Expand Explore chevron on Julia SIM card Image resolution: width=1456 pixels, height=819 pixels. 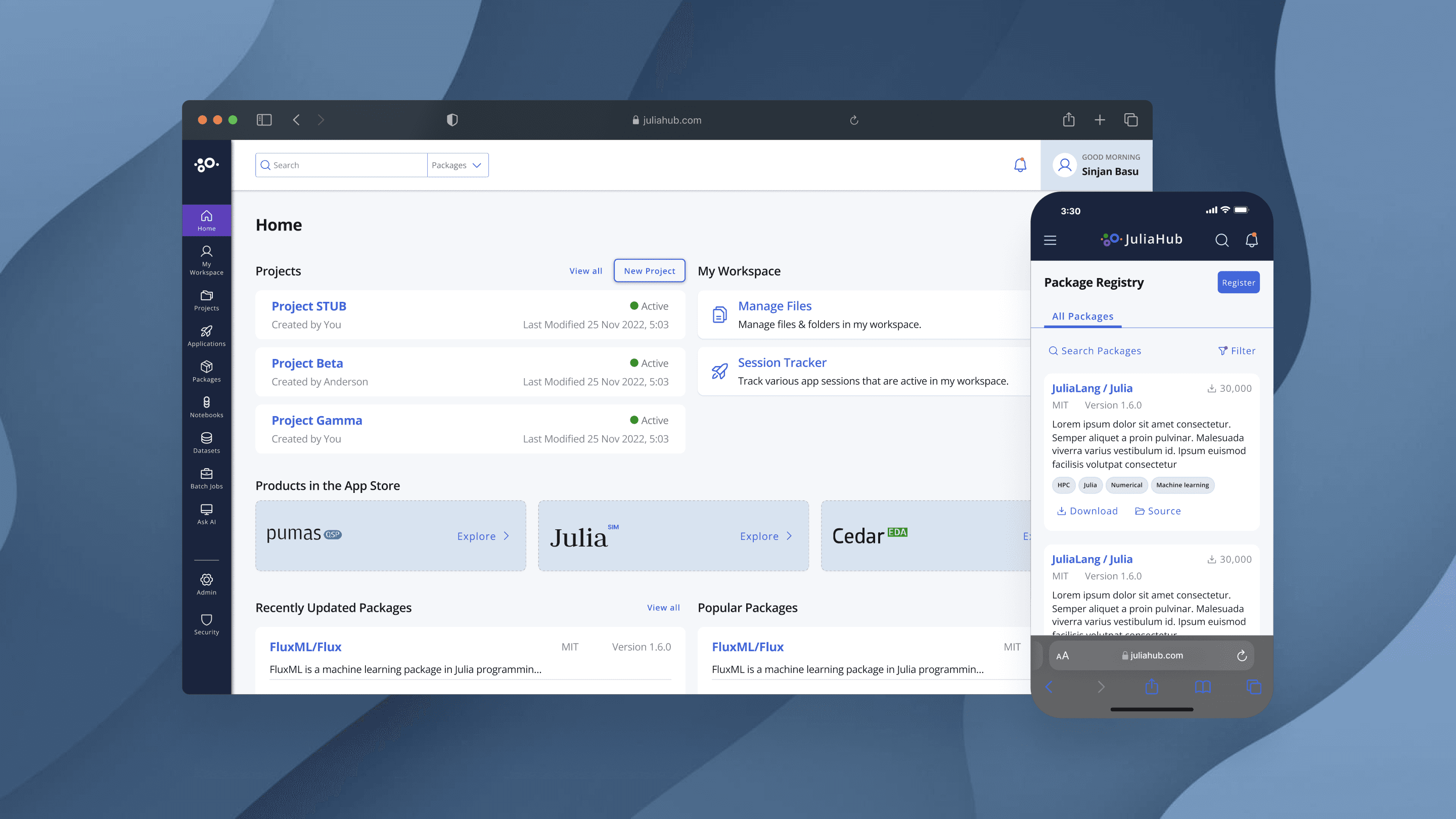(789, 536)
